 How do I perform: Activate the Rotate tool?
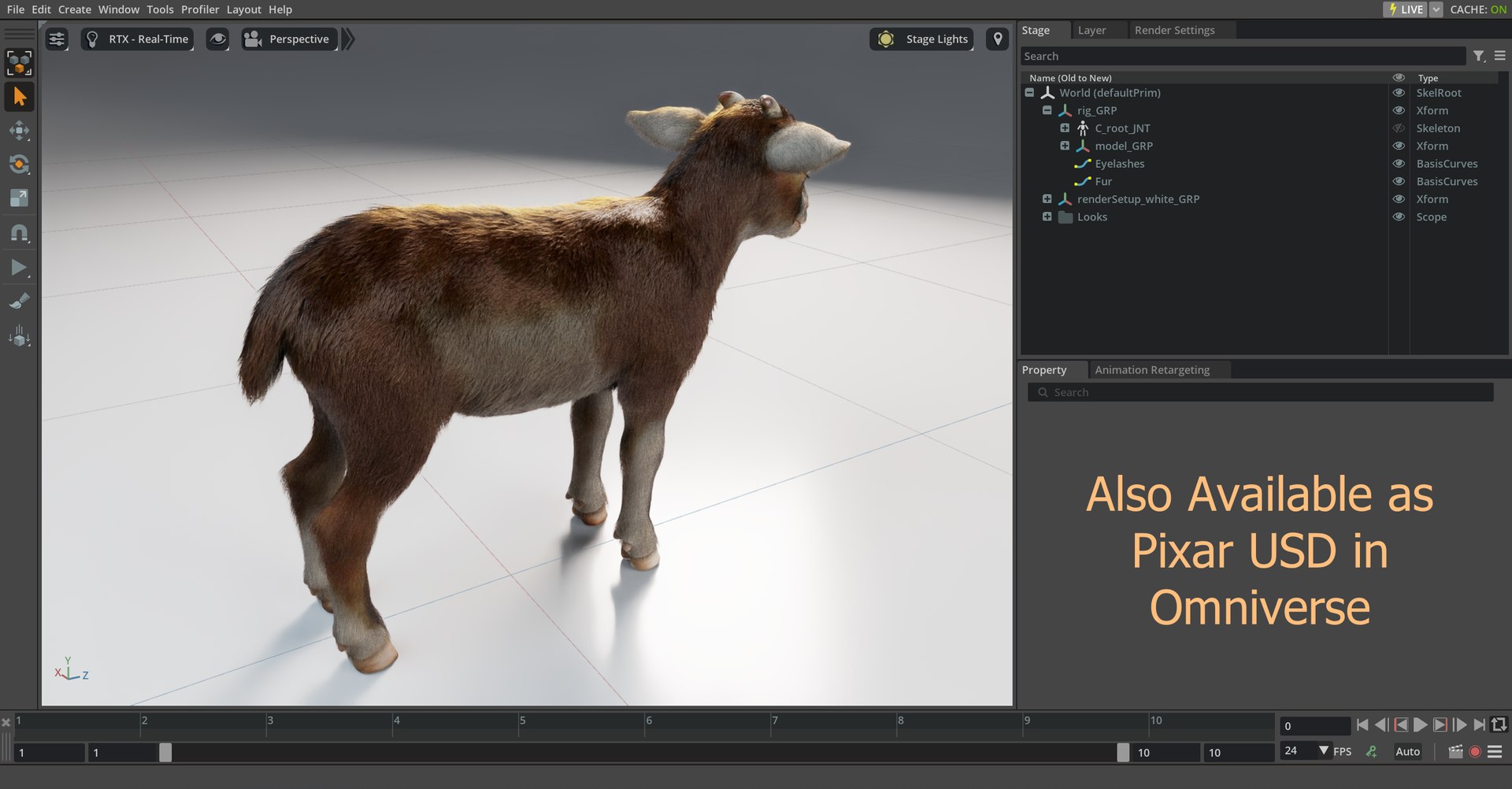(19, 165)
